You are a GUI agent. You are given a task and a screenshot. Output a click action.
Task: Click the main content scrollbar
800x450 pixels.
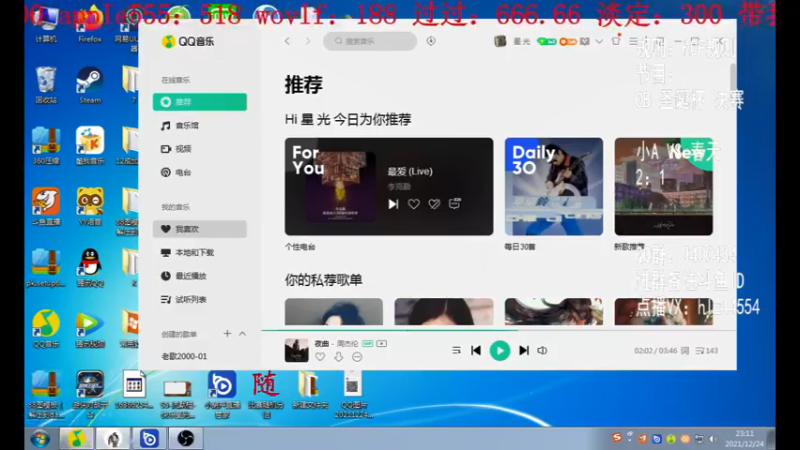point(733,77)
